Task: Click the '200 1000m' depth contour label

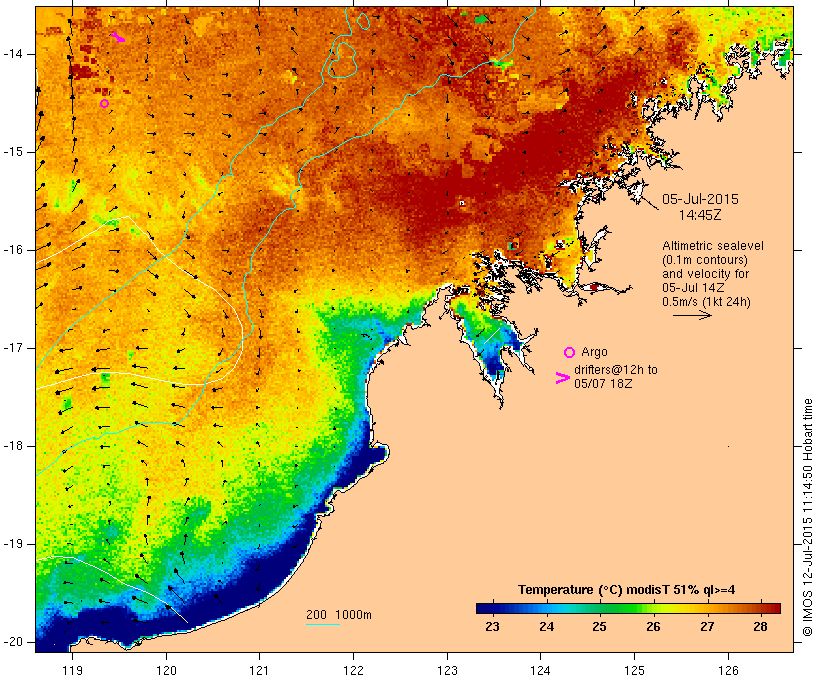Action: pos(339,615)
